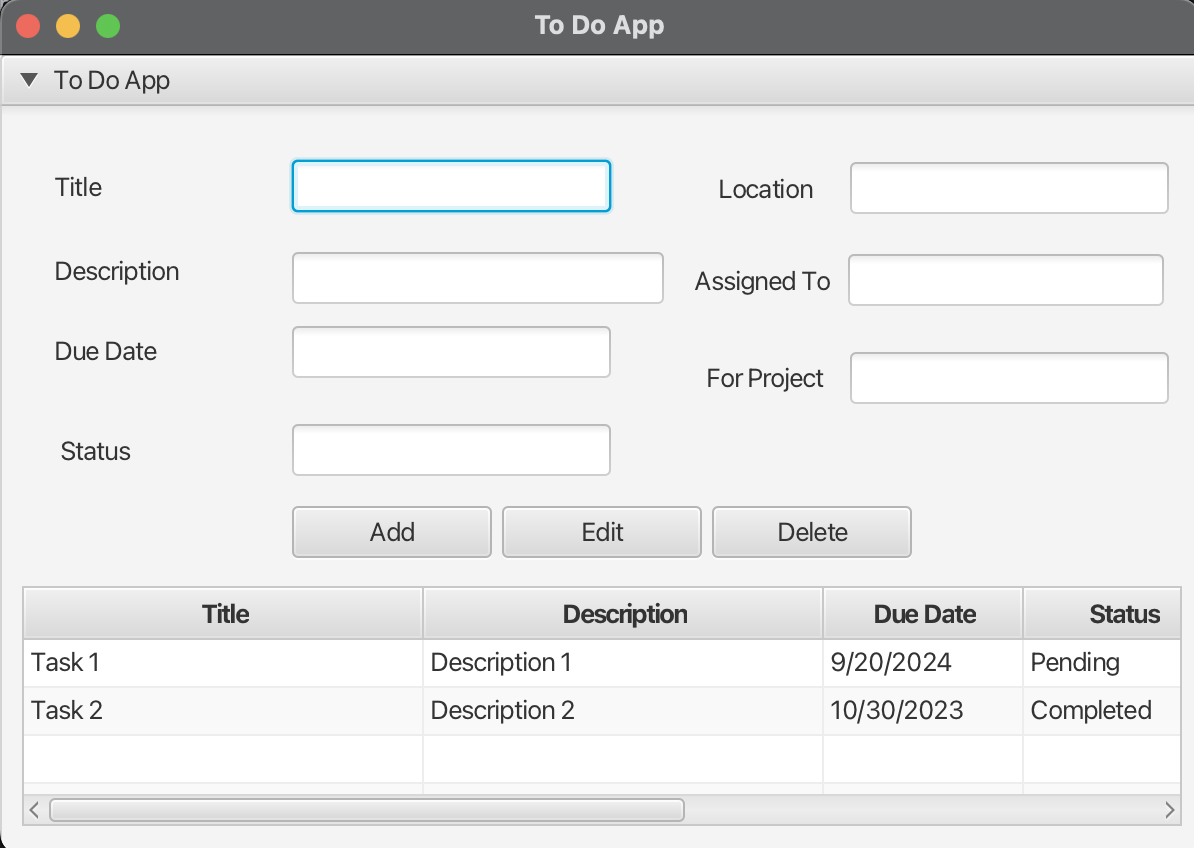Viewport: 1194px width, 848px height.
Task: Click the horizontal scrollbar right arrow
Action: pyautogui.click(x=1169, y=810)
